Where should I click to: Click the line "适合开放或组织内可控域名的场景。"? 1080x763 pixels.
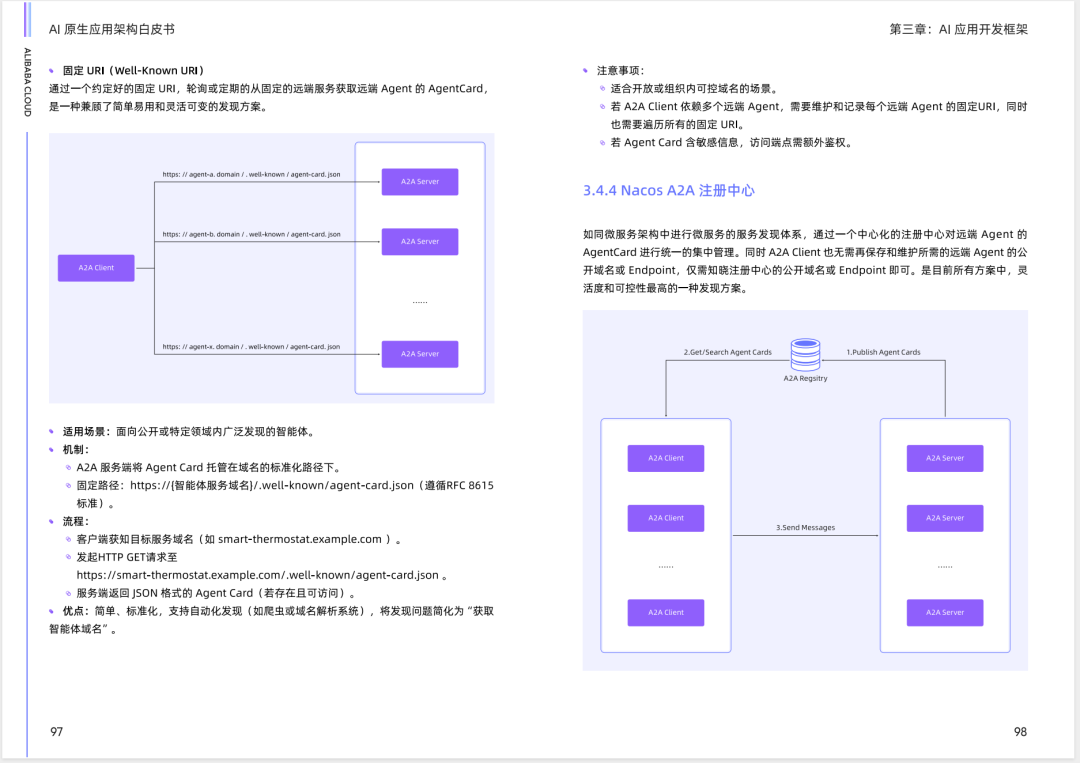[695, 88]
